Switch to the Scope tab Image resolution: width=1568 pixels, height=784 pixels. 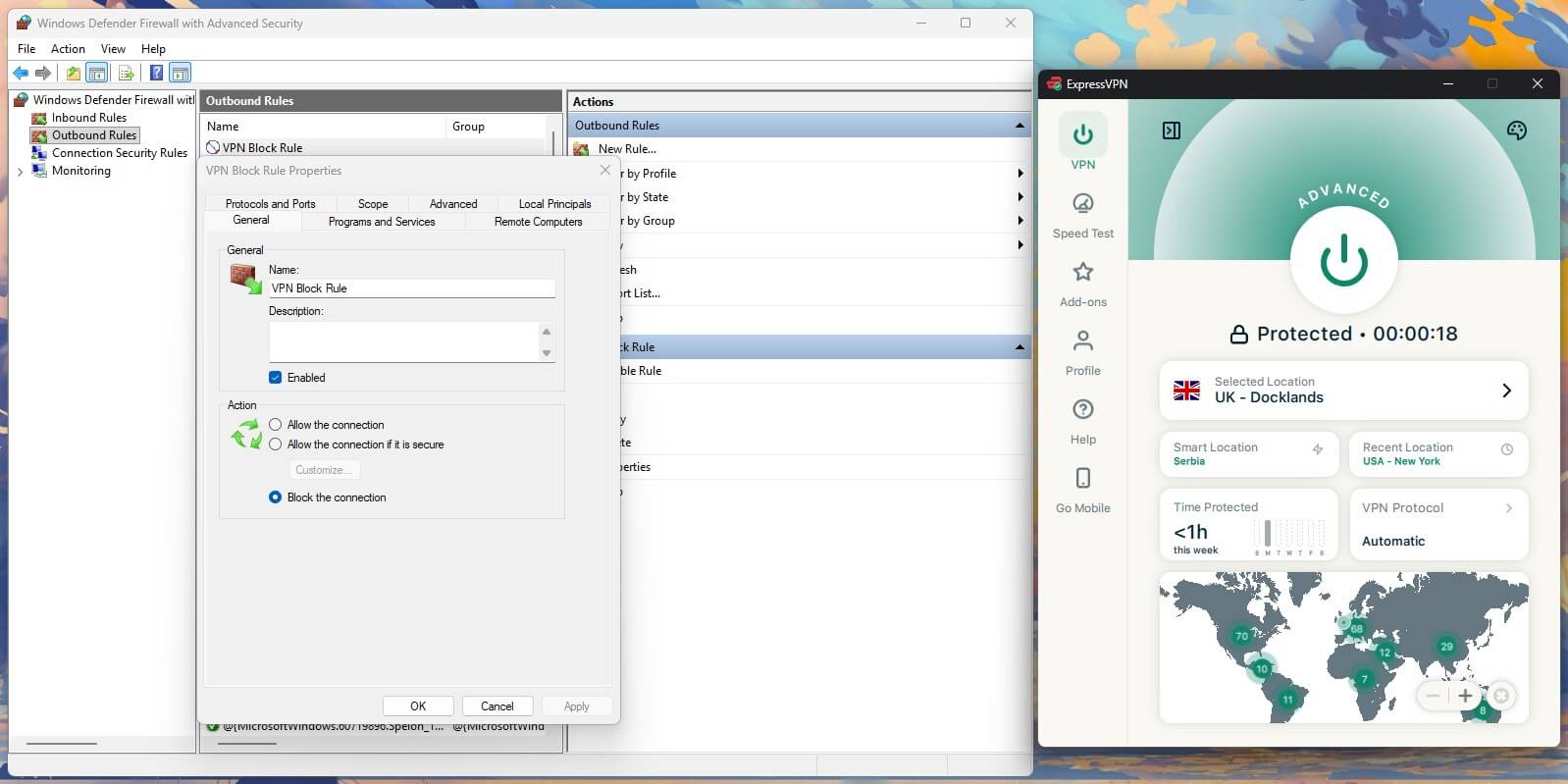pos(373,204)
